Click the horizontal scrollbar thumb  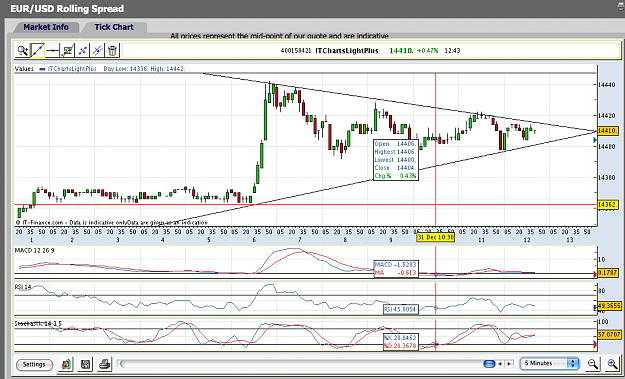pos(489,364)
